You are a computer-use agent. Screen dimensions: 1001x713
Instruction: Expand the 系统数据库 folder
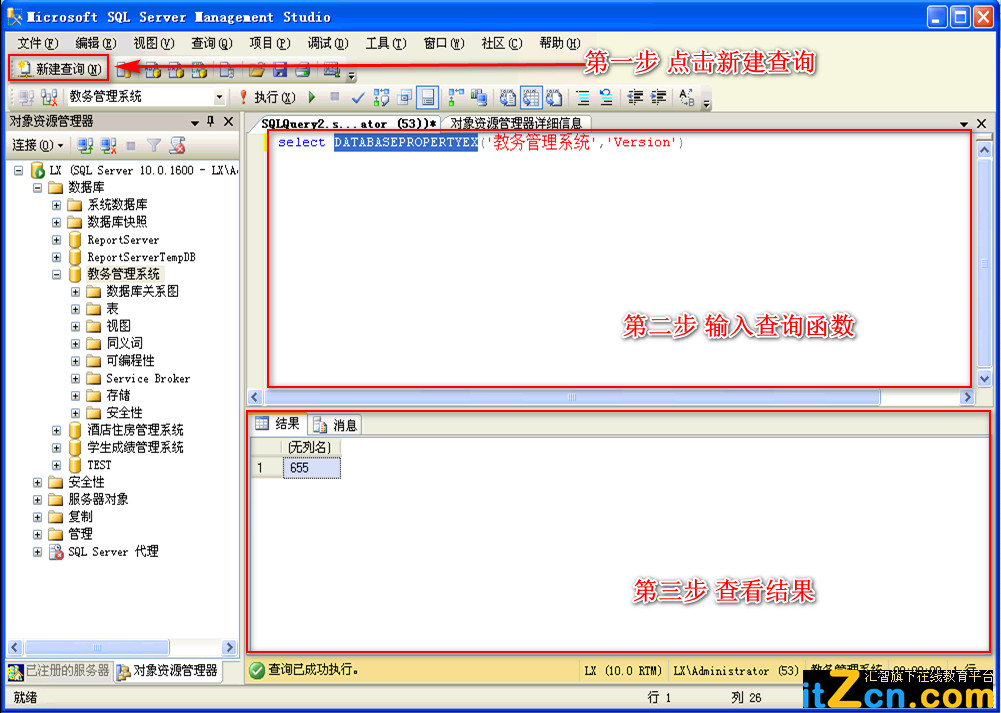pyautogui.click(x=56, y=205)
